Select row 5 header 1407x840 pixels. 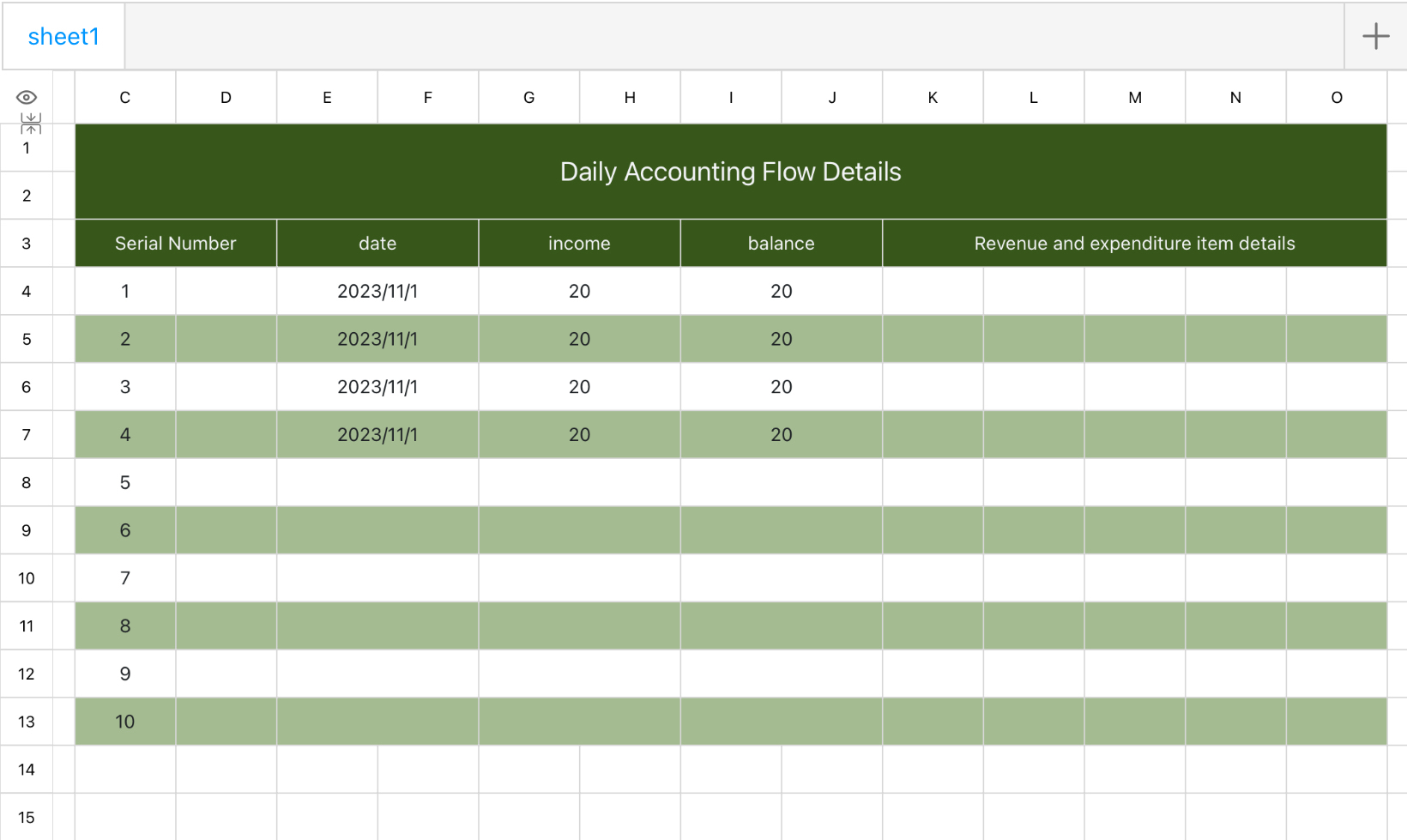point(27,339)
